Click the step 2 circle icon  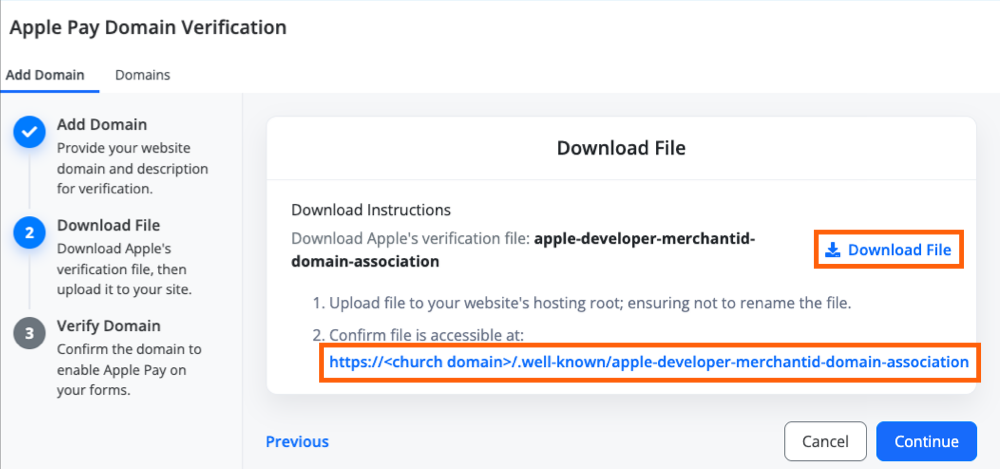[29, 234]
